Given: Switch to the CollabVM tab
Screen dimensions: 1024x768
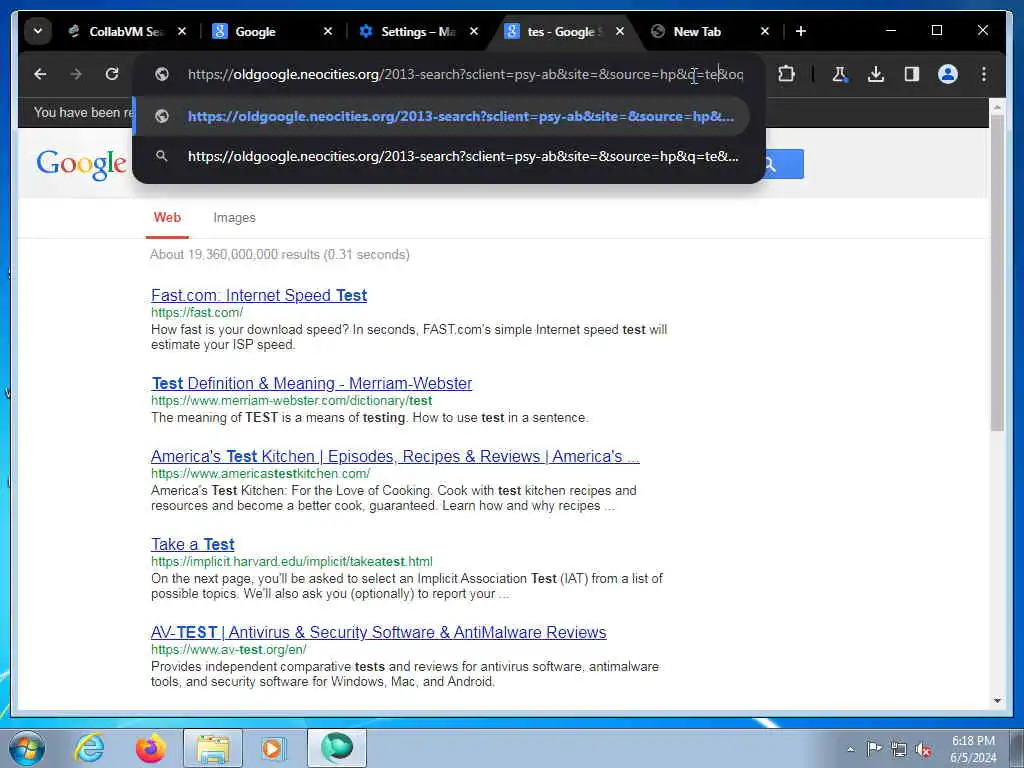Looking at the screenshot, I should [125, 31].
